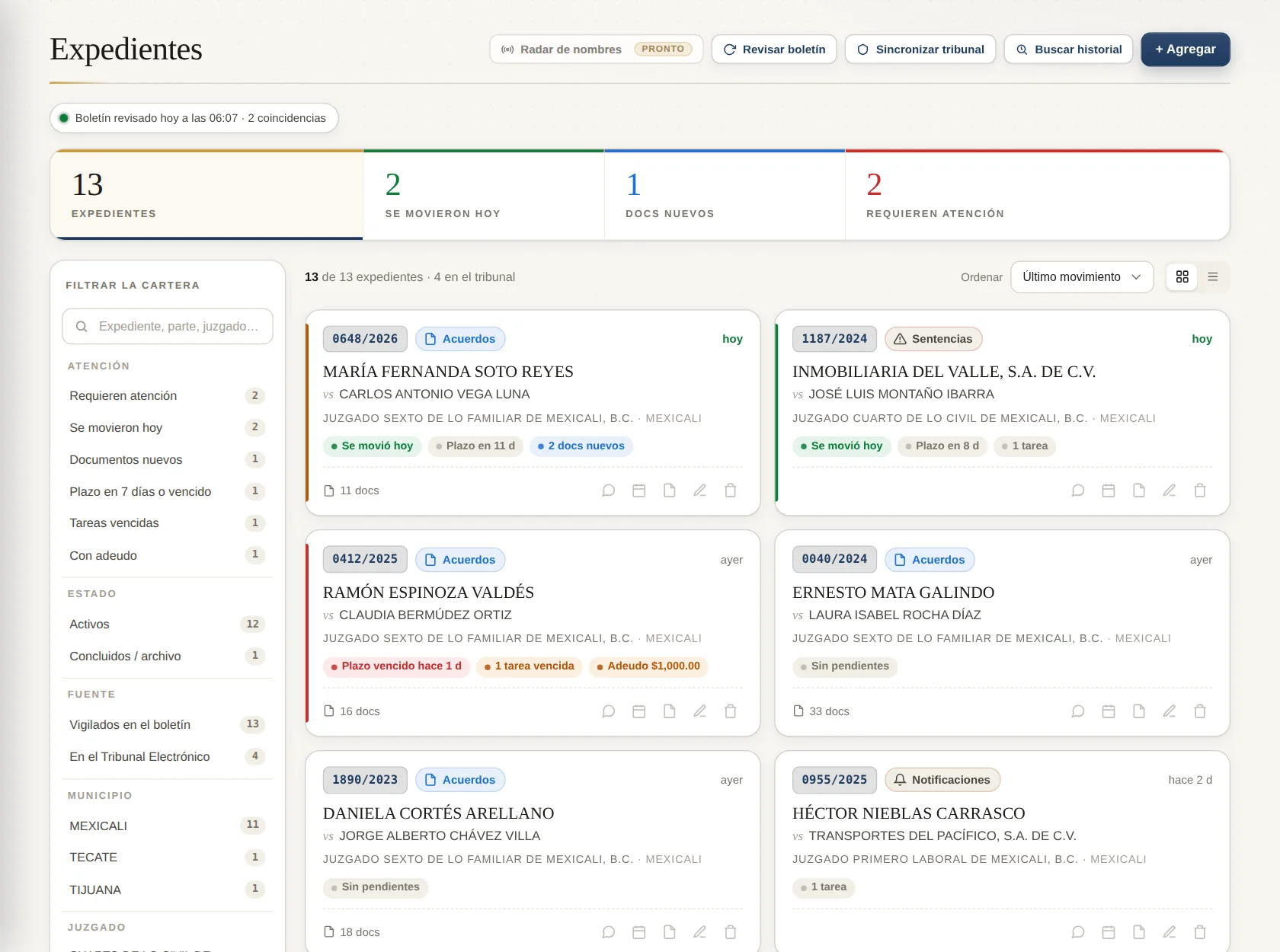Filter by En el Tribunal Electrónico source

[167, 756]
